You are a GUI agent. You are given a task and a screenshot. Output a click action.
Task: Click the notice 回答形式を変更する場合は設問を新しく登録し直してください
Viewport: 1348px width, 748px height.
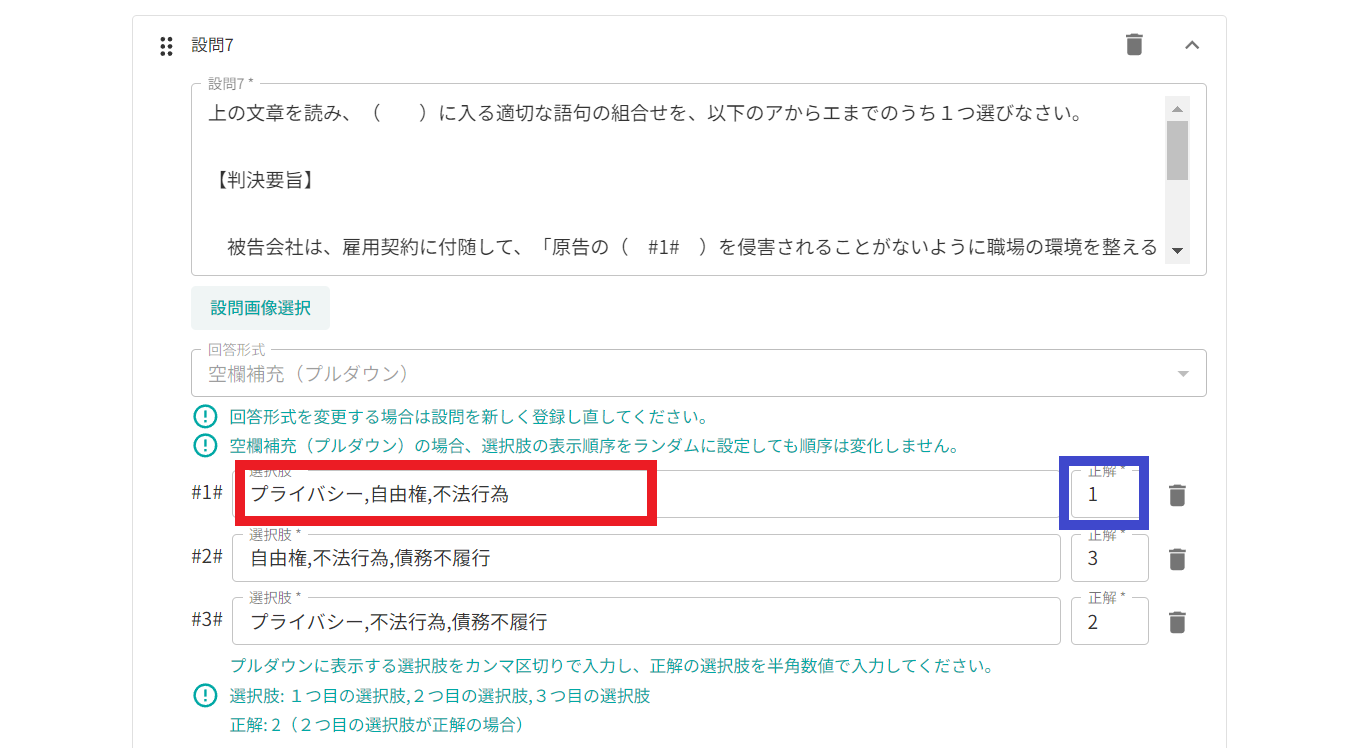pyautogui.click(x=469, y=417)
